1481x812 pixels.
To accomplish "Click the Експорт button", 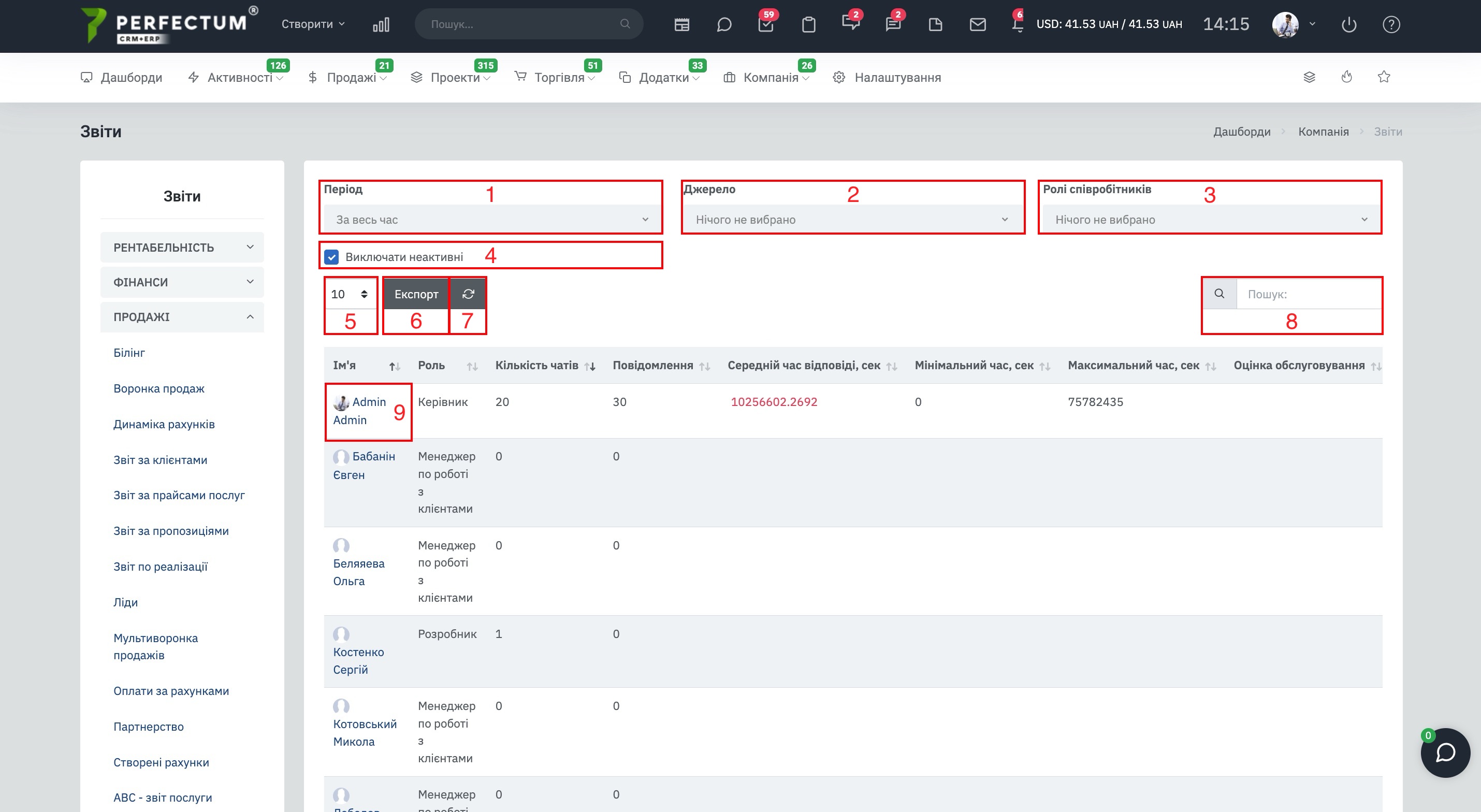I will [416, 294].
